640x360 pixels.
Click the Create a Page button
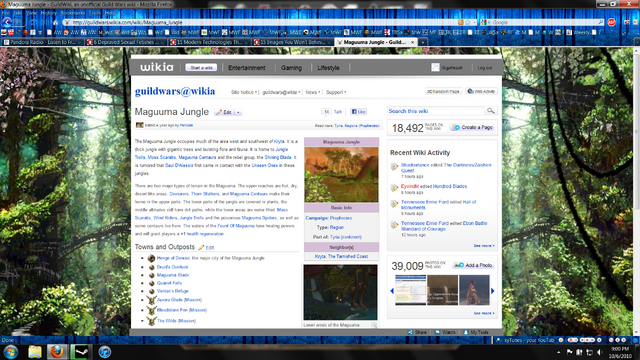point(473,127)
